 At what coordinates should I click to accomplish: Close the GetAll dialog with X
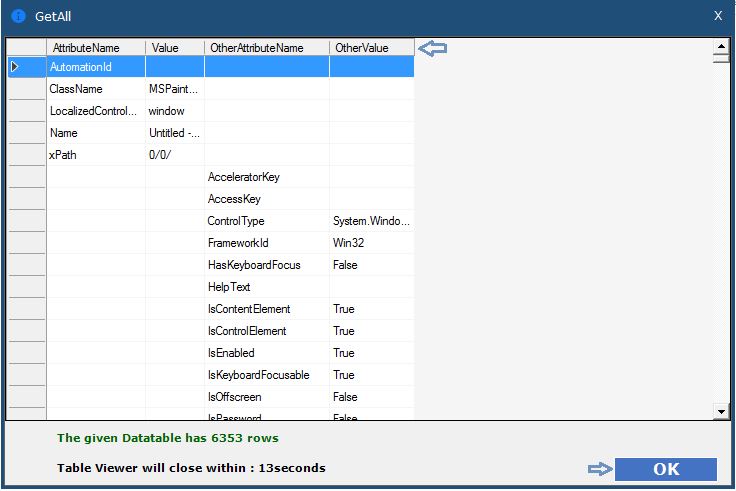pos(717,16)
